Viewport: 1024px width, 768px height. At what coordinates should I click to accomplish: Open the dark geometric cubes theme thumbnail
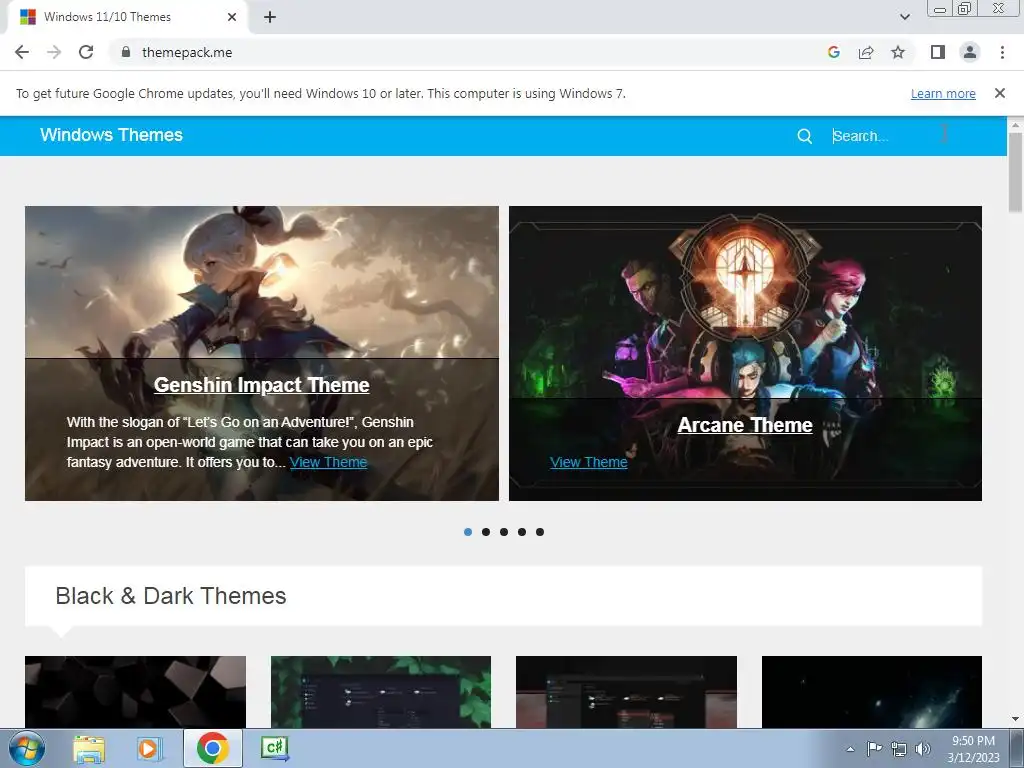[135, 692]
